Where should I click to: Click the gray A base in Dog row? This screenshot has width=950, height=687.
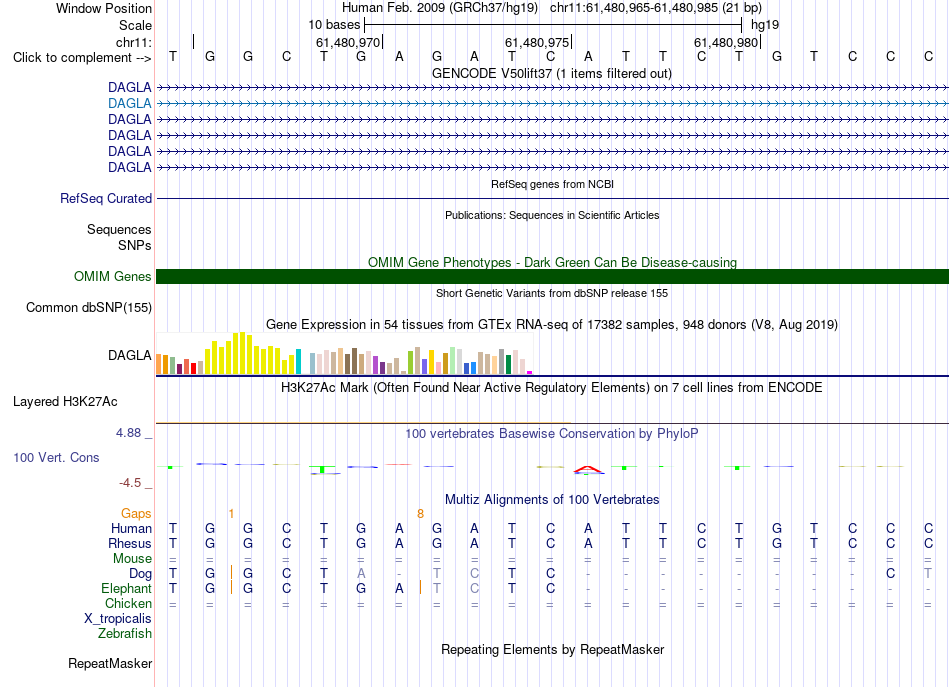pyautogui.click(x=361, y=574)
